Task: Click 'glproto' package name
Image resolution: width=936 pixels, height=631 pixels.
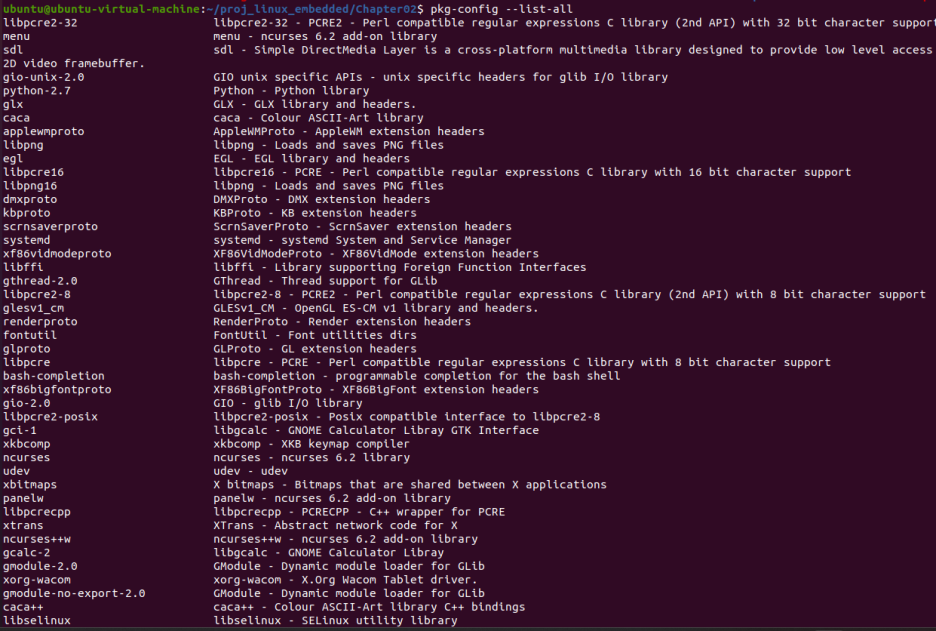Action: coord(27,349)
